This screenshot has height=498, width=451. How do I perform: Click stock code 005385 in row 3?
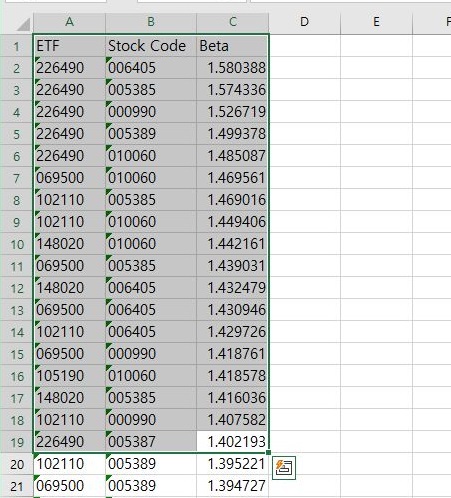[x=151, y=90]
